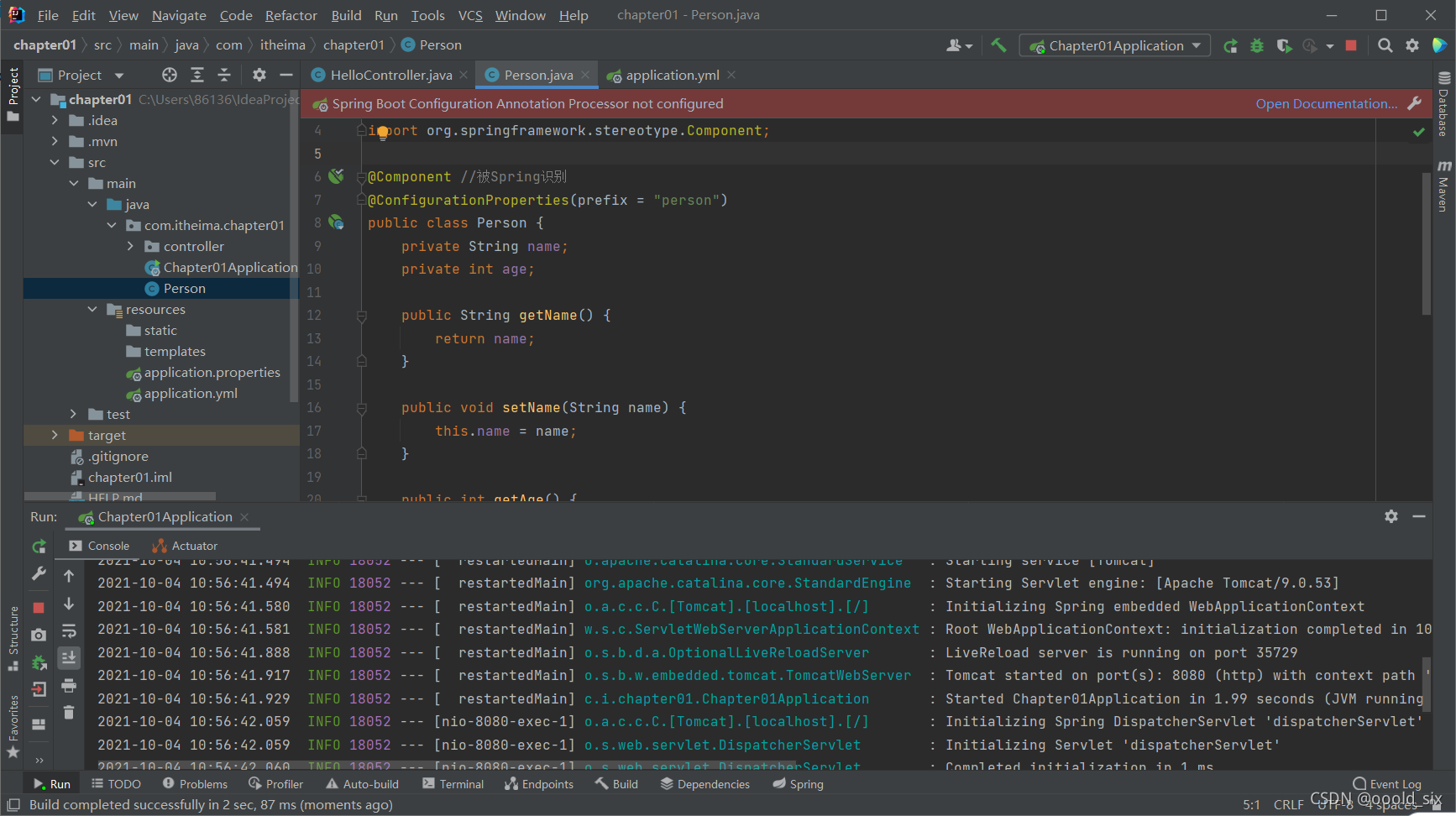Stop process using Run panel red square
1456x816 pixels.
39,607
